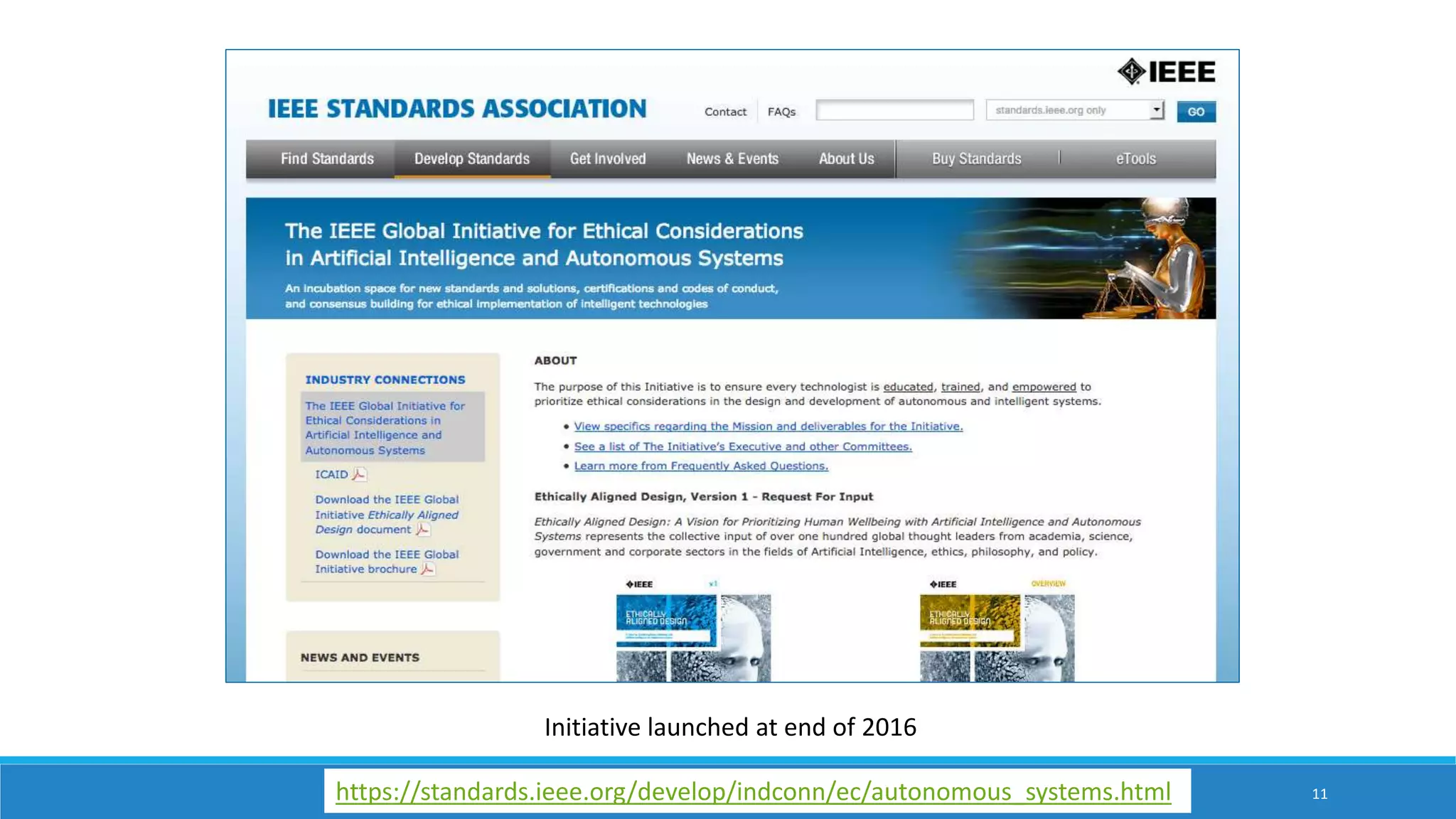The width and height of the screenshot is (1456, 819).
Task: Open the Find Standards menu
Action: (327, 159)
